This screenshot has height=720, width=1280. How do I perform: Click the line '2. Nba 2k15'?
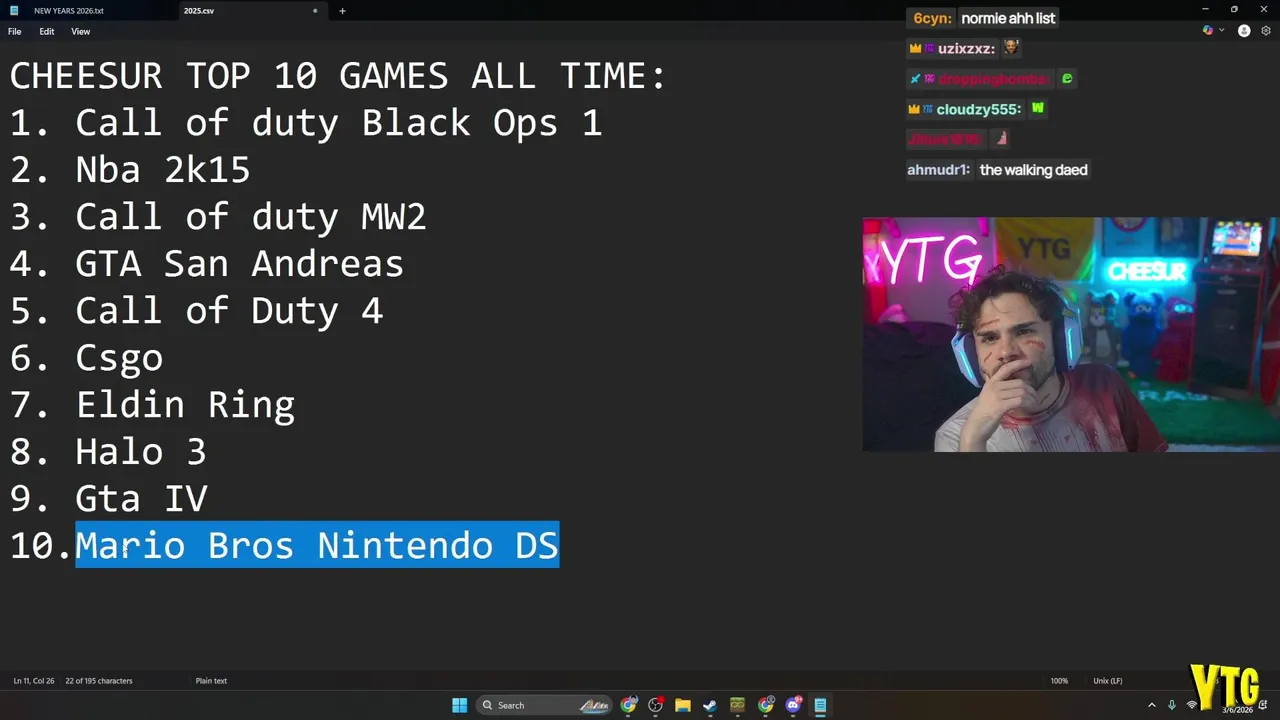point(130,170)
